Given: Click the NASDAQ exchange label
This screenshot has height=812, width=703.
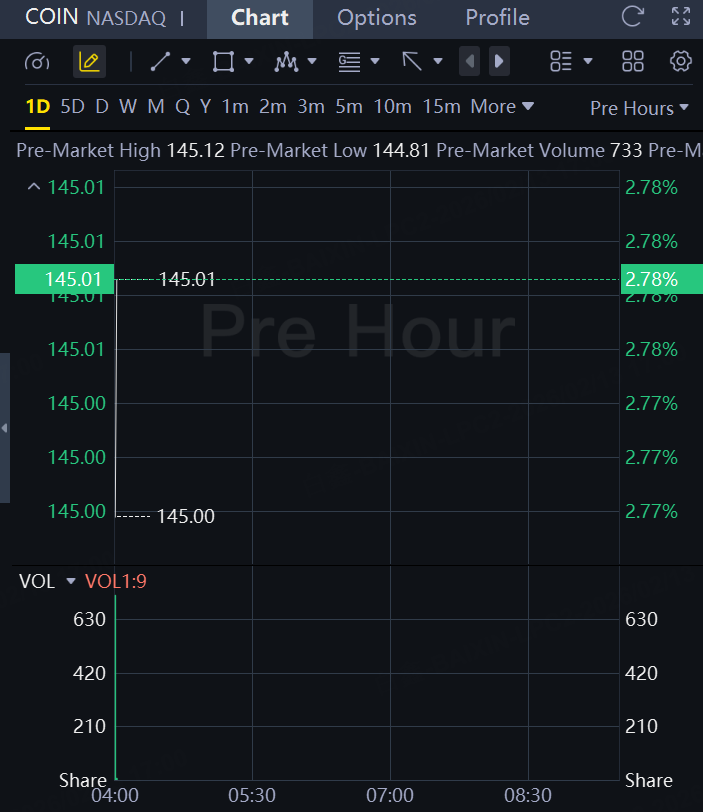Looking at the screenshot, I should [126, 18].
